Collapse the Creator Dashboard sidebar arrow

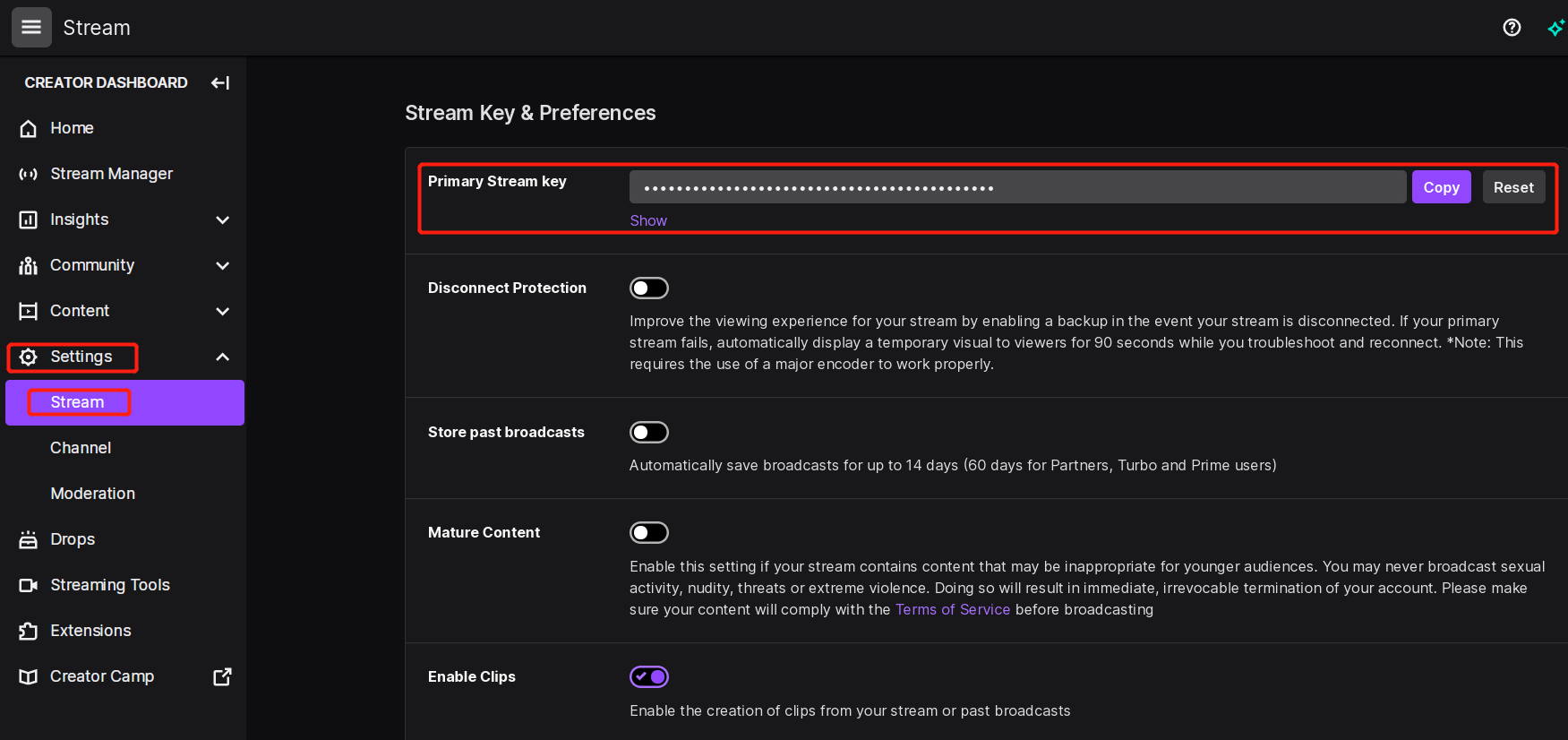tap(220, 82)
